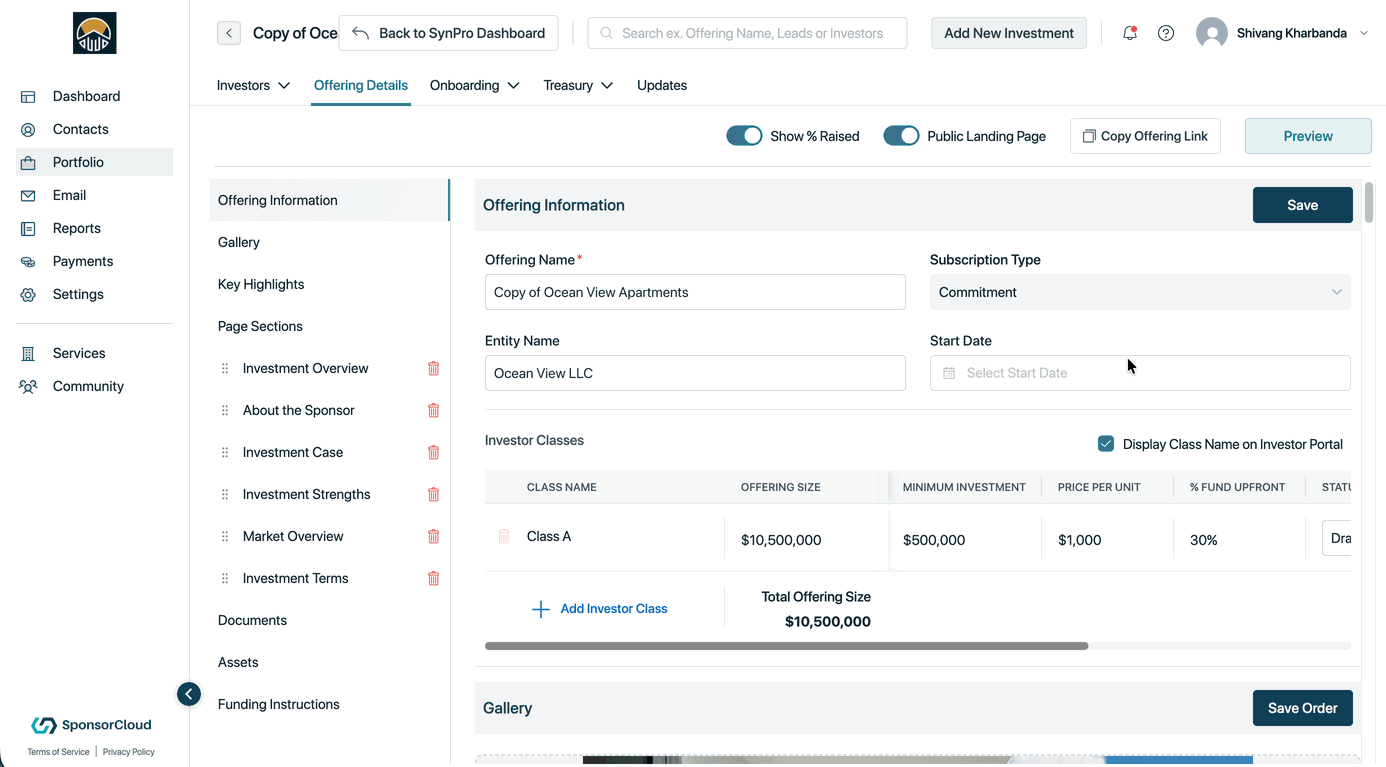Click the Community people icon
Viewport: 1386px width, 767px height.
28,387
